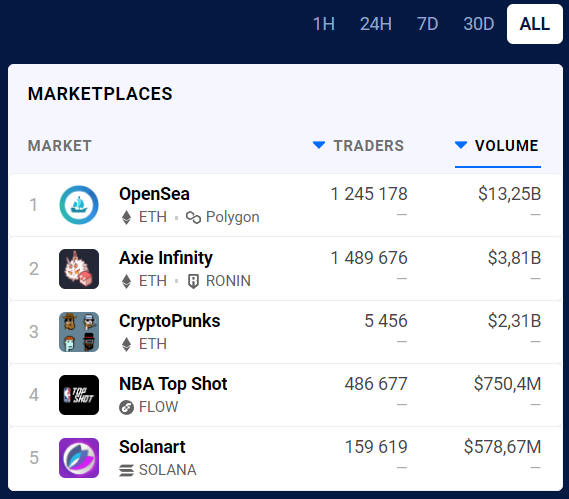Click rank number 5 beside Solanart
The height and width of the screenshot is (499, 569).
(34, 458)
